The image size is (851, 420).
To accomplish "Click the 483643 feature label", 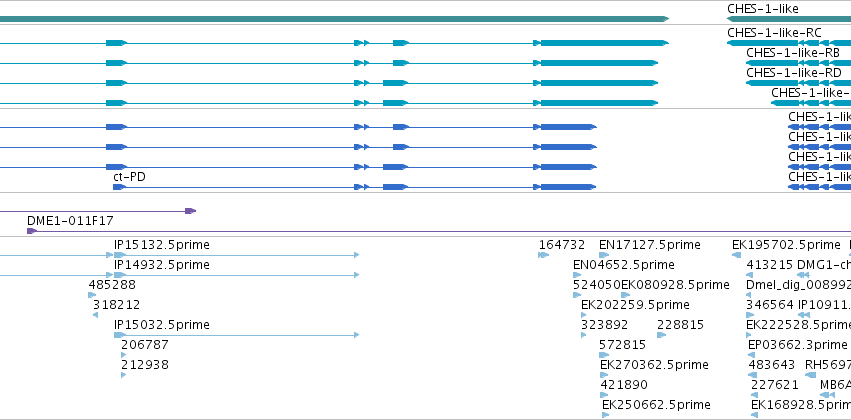I will pyautogui.click(x=772, y=365).
